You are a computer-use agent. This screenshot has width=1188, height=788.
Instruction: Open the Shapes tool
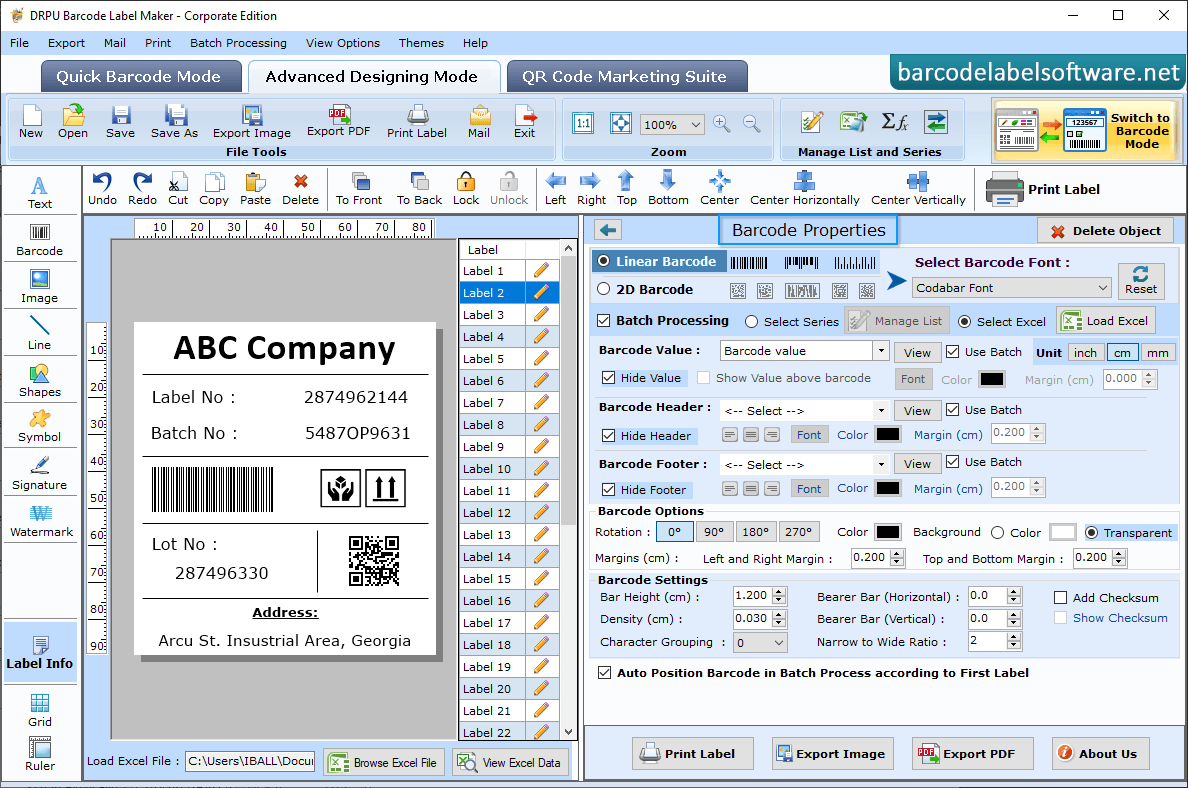point(39,381)
